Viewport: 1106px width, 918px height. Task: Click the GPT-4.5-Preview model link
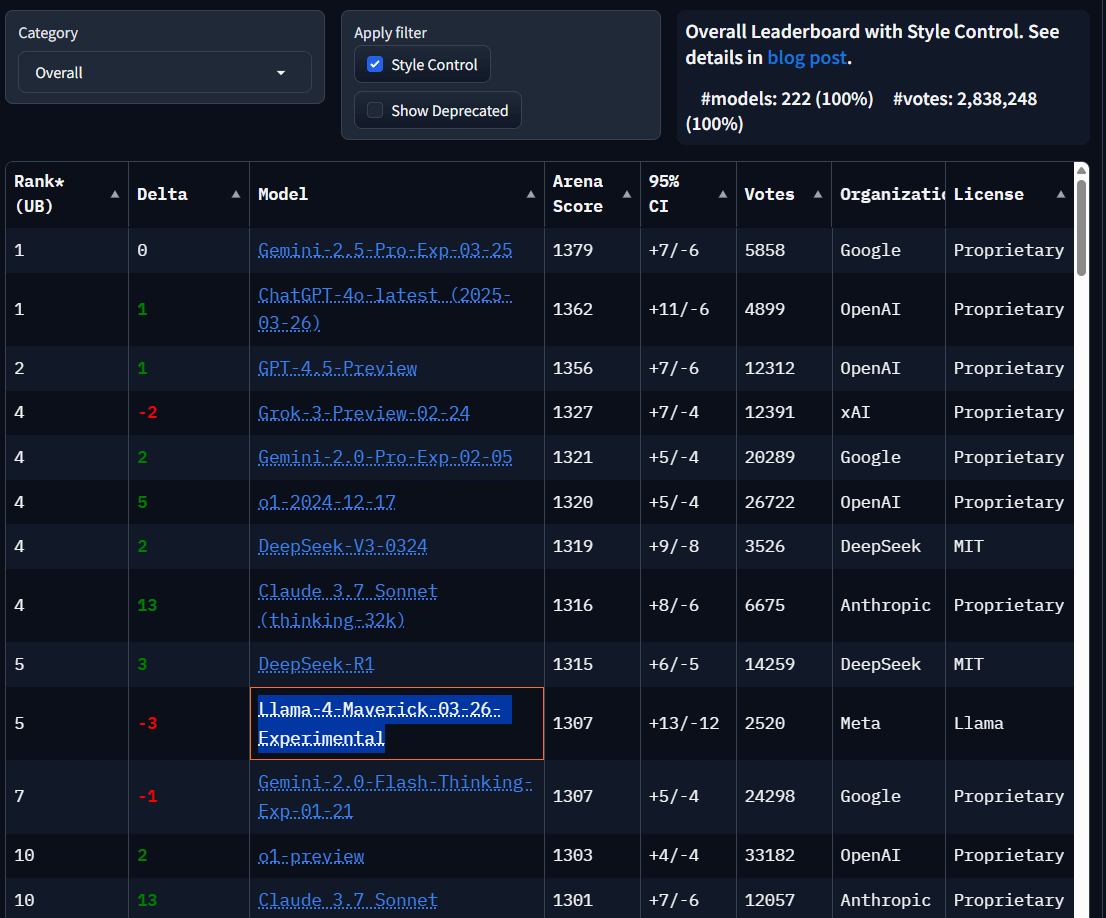click(x=337, y=368)
